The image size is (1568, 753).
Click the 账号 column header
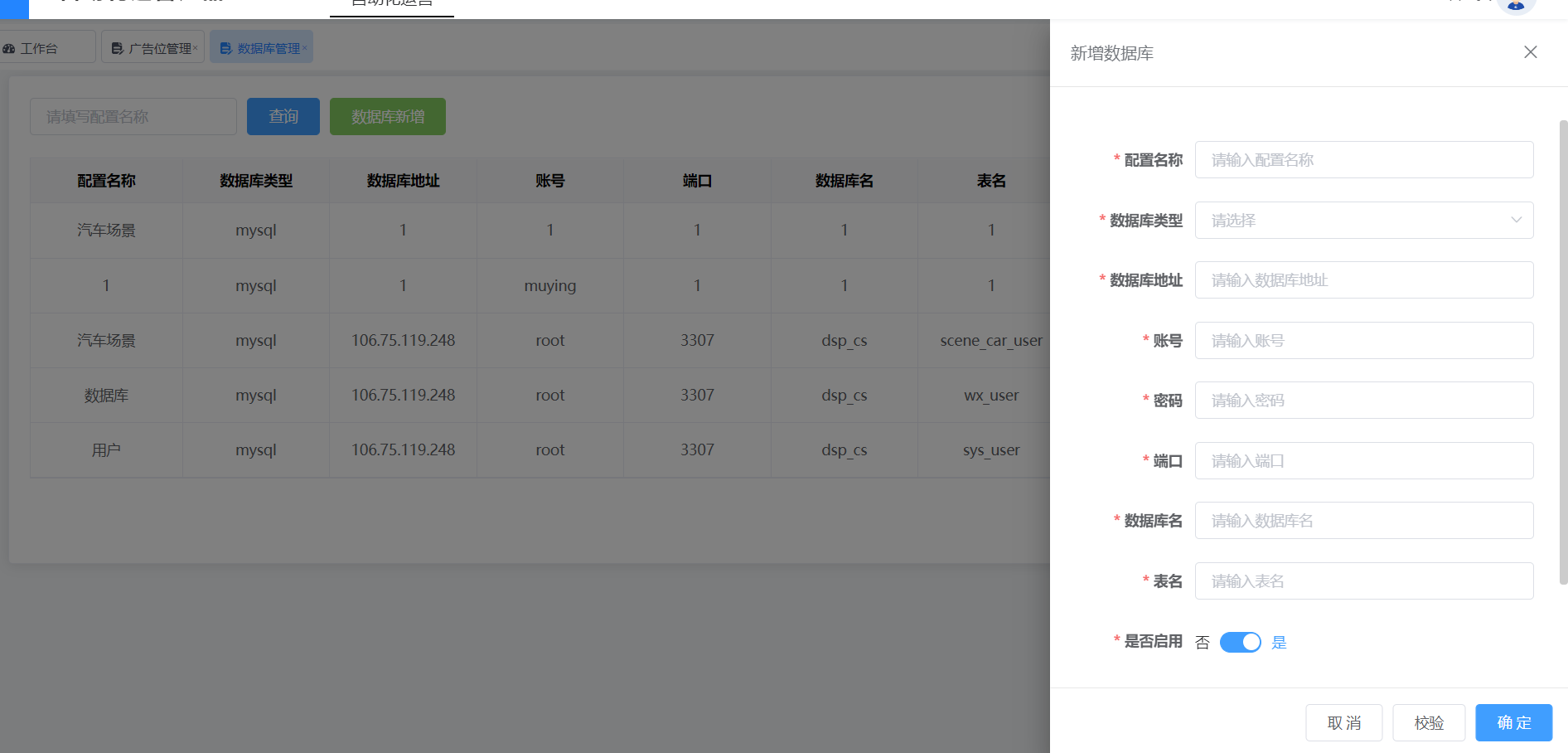550,180
